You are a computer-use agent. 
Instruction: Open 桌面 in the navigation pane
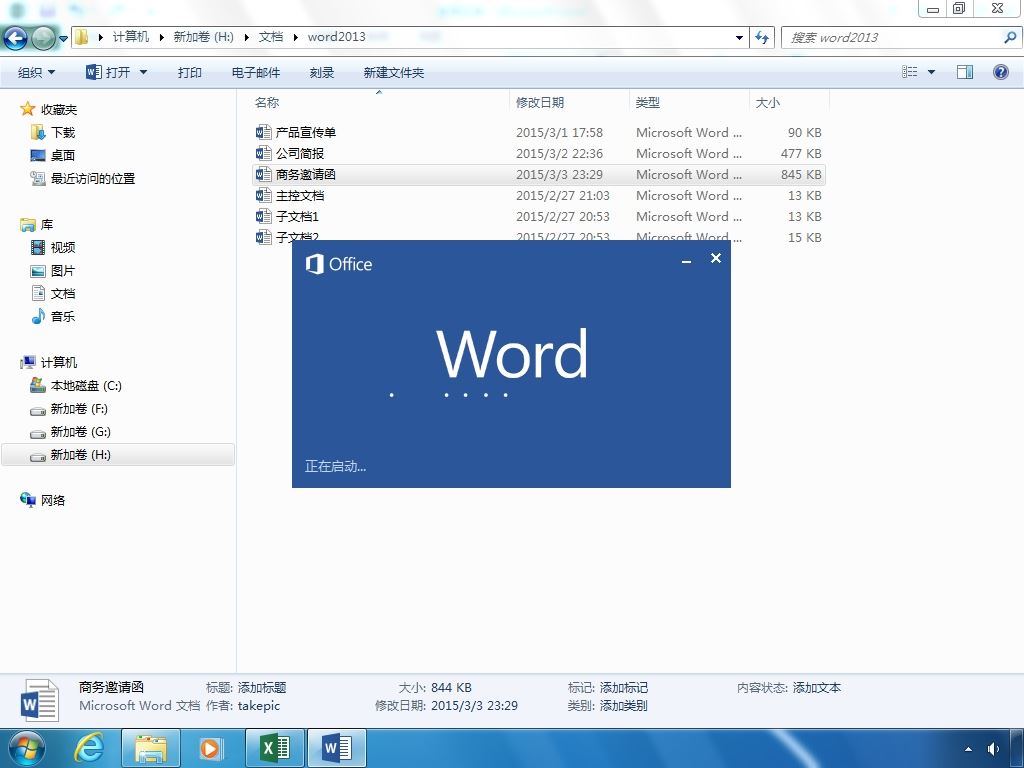point(63,155)
